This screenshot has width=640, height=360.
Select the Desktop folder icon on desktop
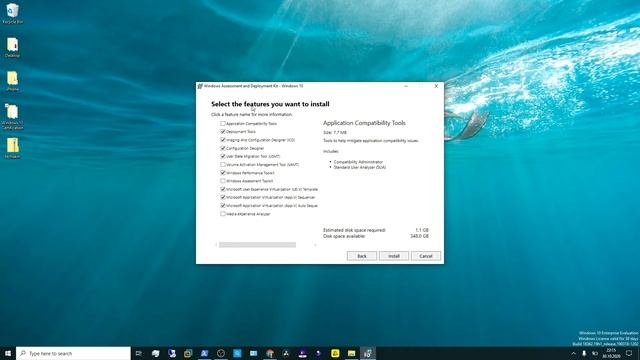[13, 47]
